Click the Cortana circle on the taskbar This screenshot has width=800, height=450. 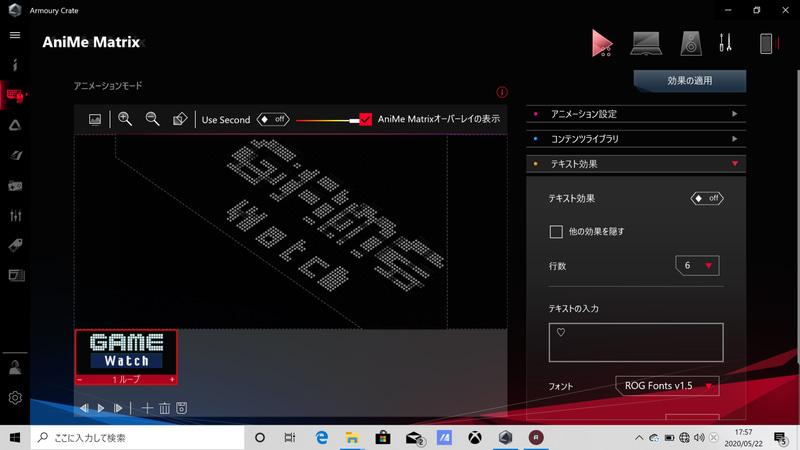pos(260,437)
